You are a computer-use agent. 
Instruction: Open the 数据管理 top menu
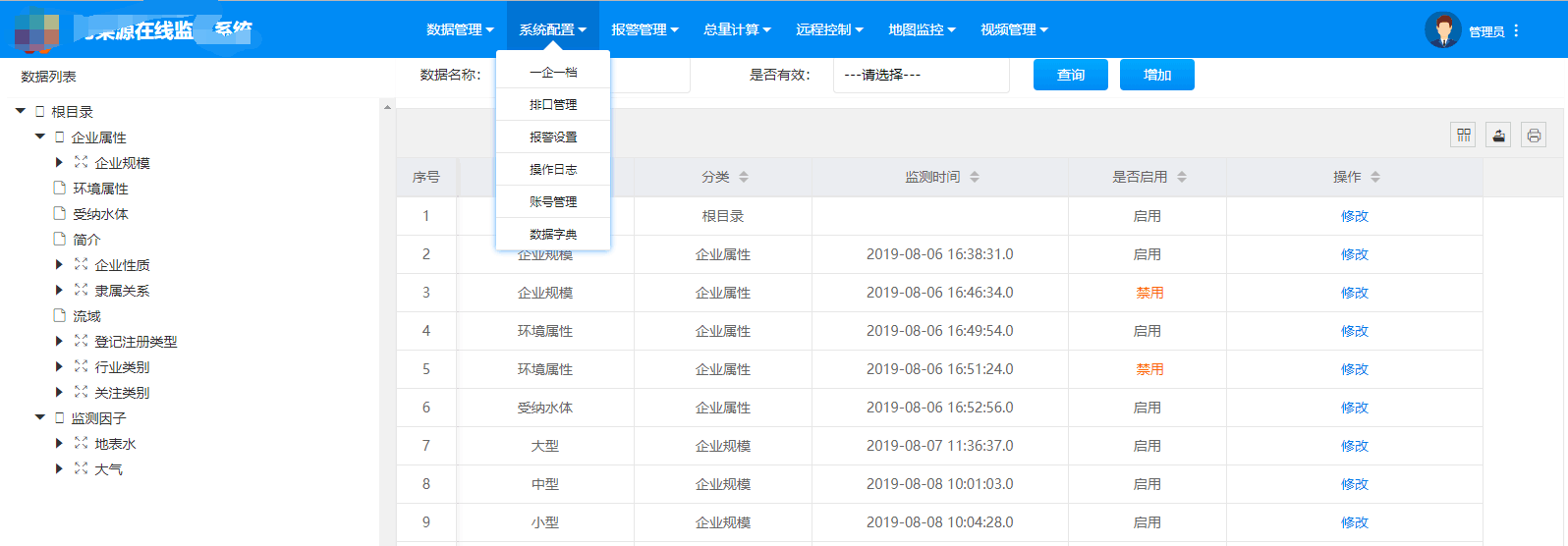point(460,29)
